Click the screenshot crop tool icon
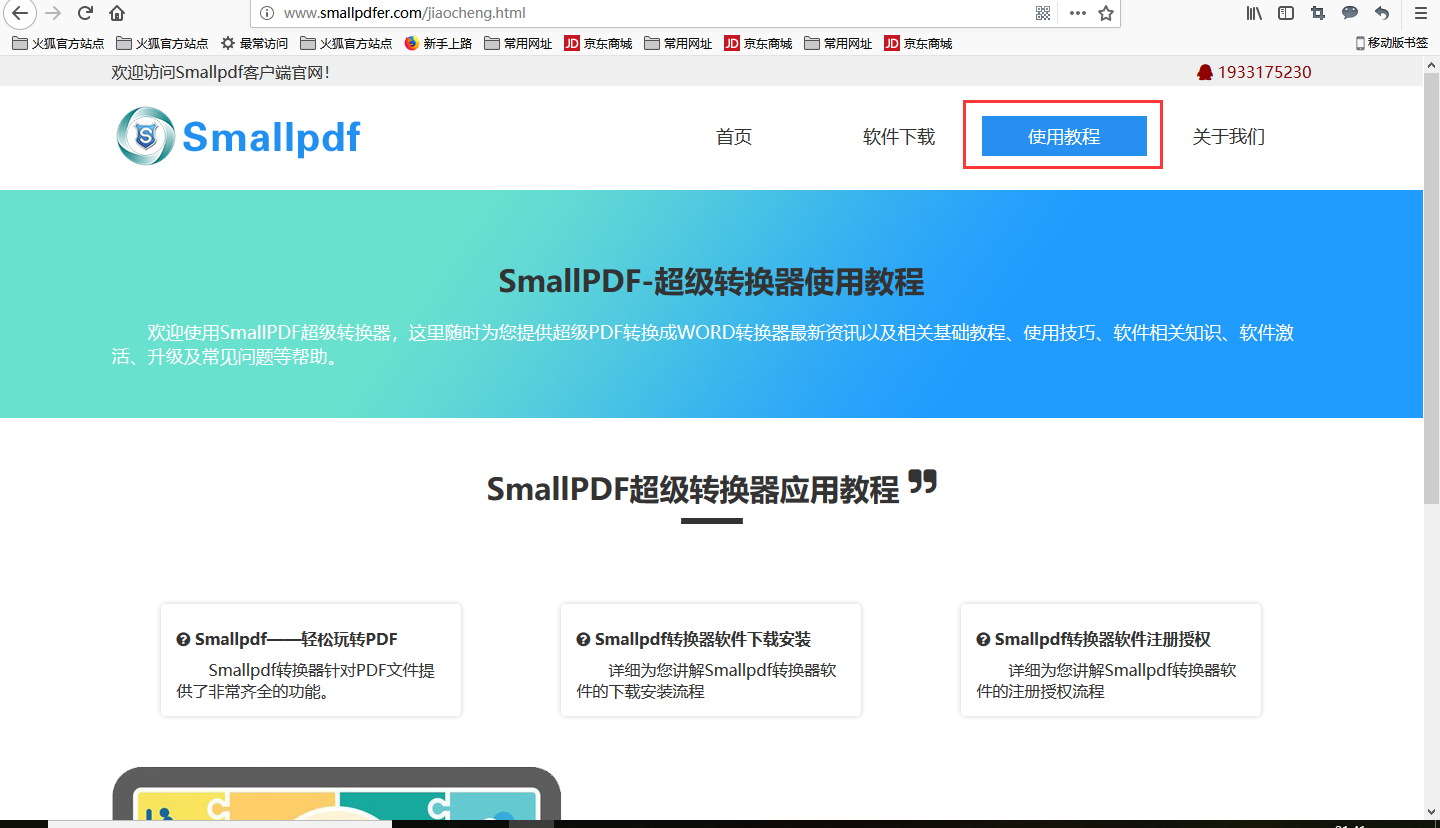Image resolution: width=1440 pixels, height=828 pixels. pyautogui.click(x=1318, y=13)
